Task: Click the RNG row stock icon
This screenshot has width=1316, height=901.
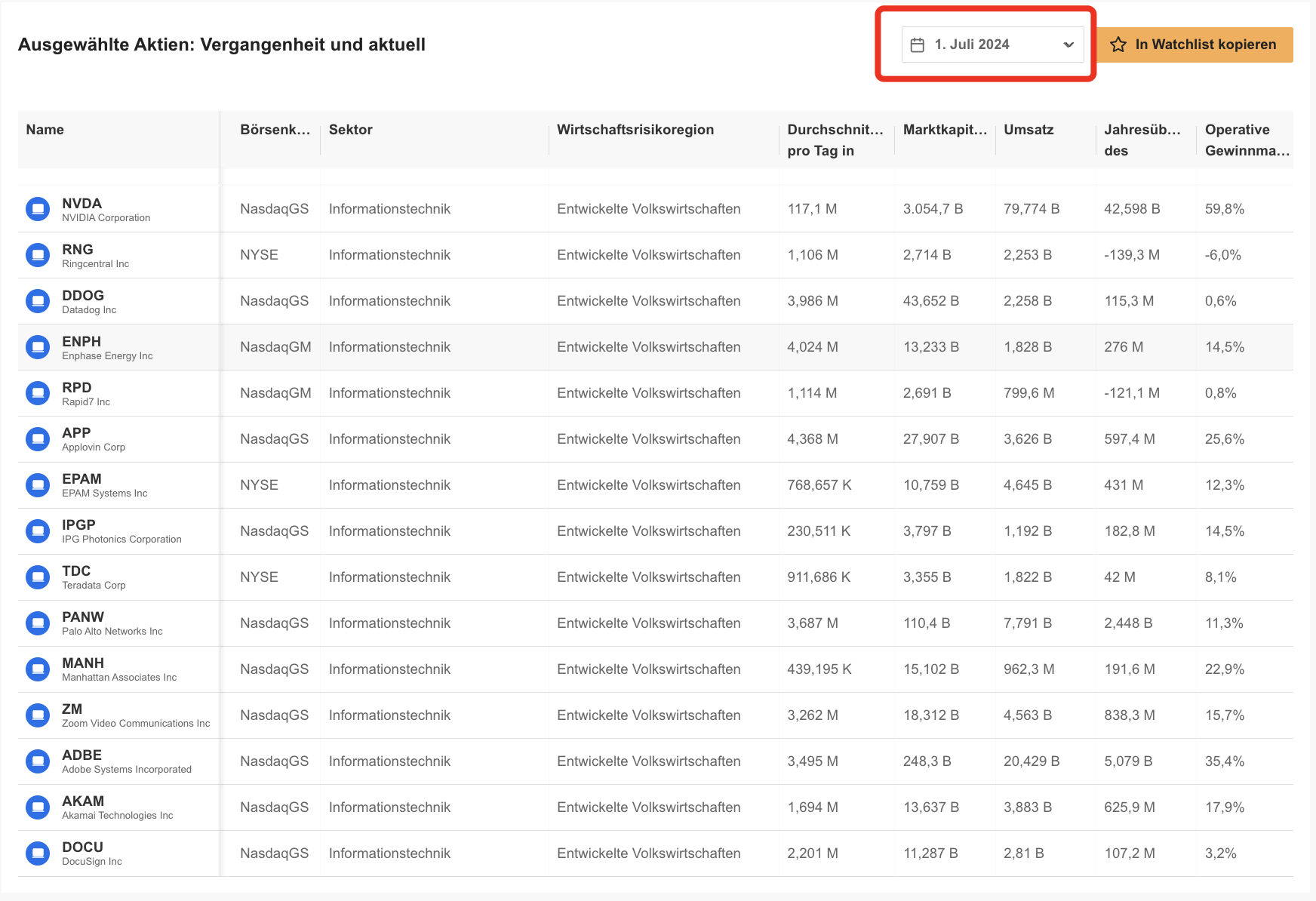Action: coord(38,255)
